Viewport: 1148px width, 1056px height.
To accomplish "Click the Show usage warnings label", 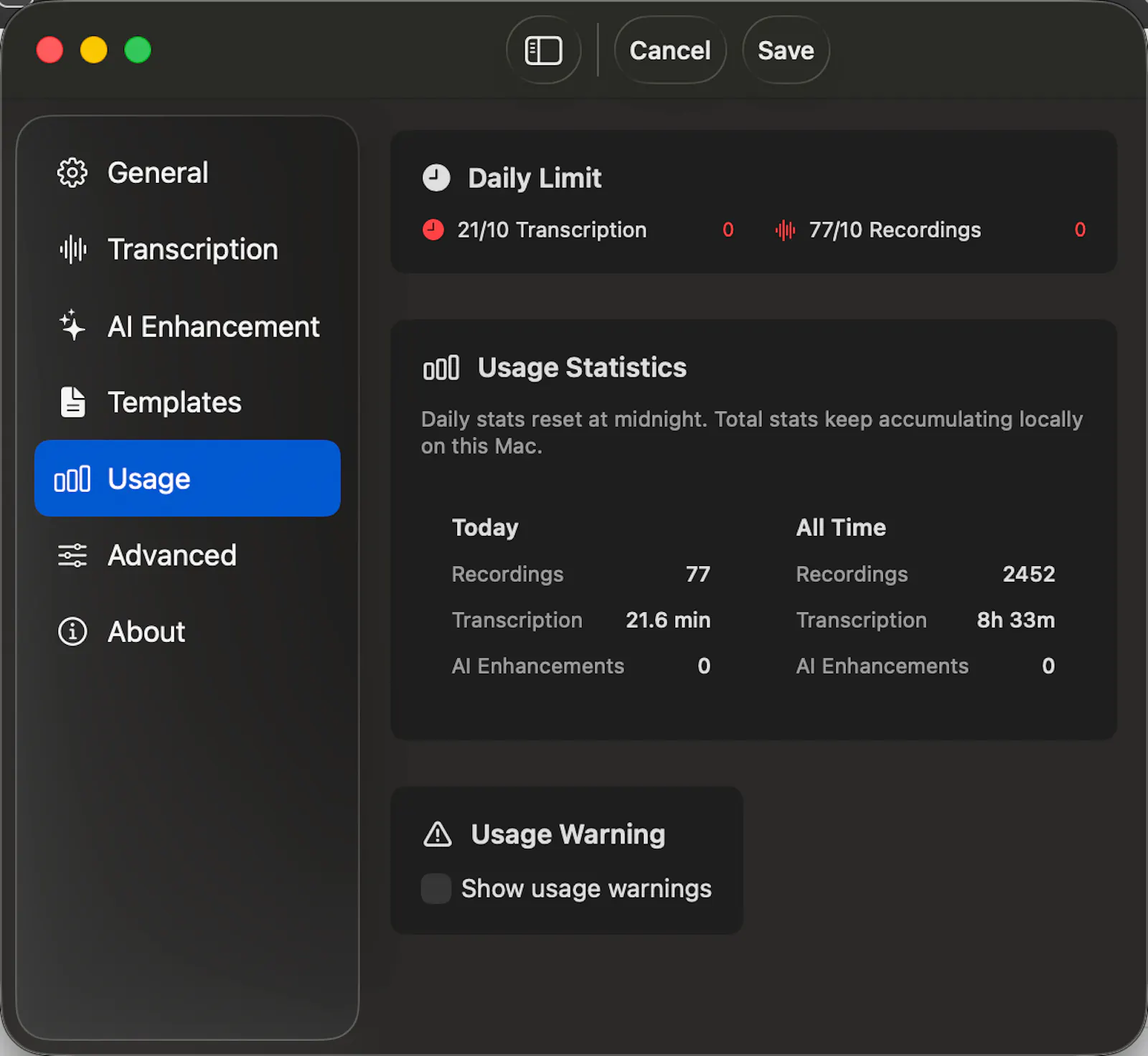I will point(586,889).
